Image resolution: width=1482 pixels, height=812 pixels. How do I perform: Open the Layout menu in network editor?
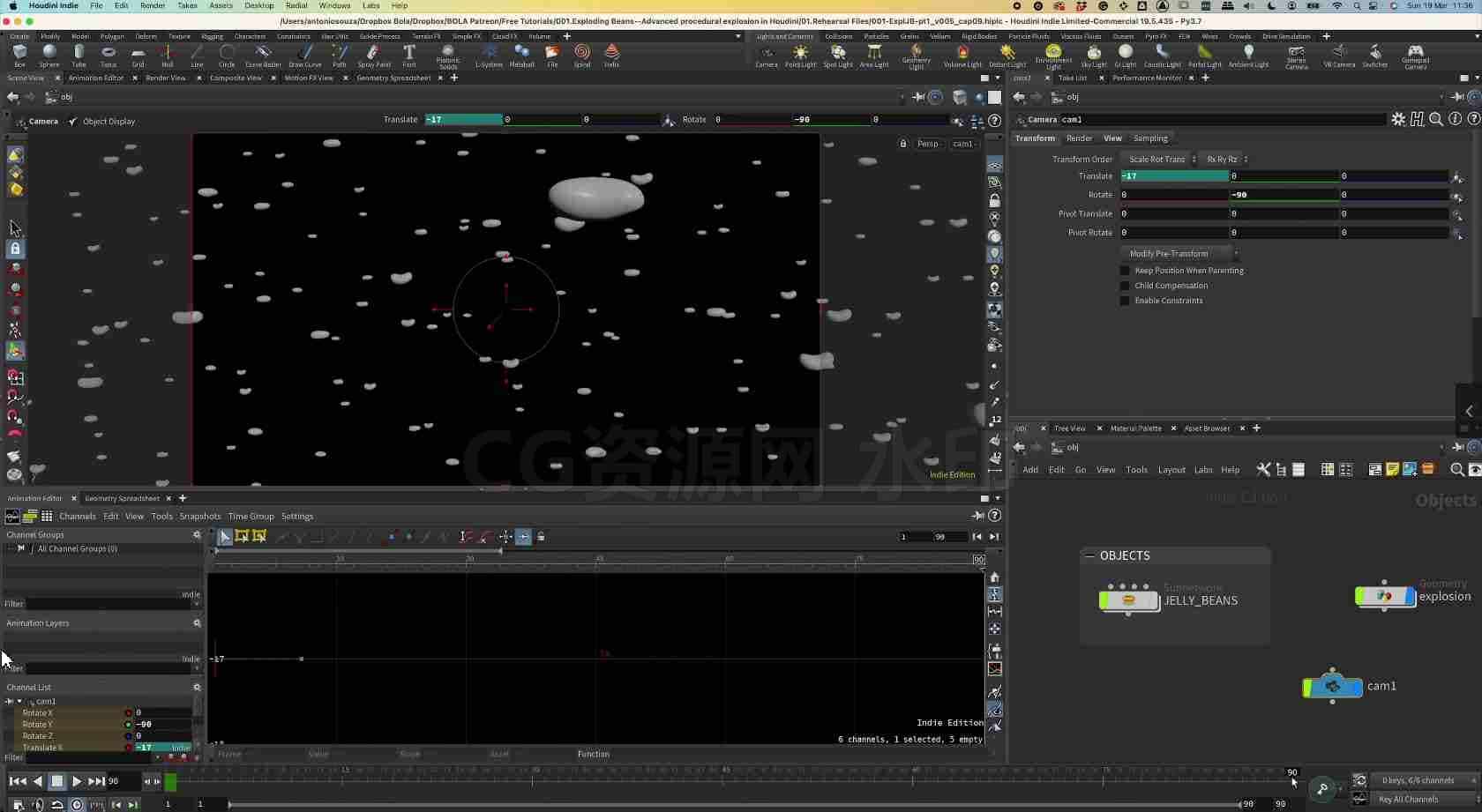(x=1171, y=471)
